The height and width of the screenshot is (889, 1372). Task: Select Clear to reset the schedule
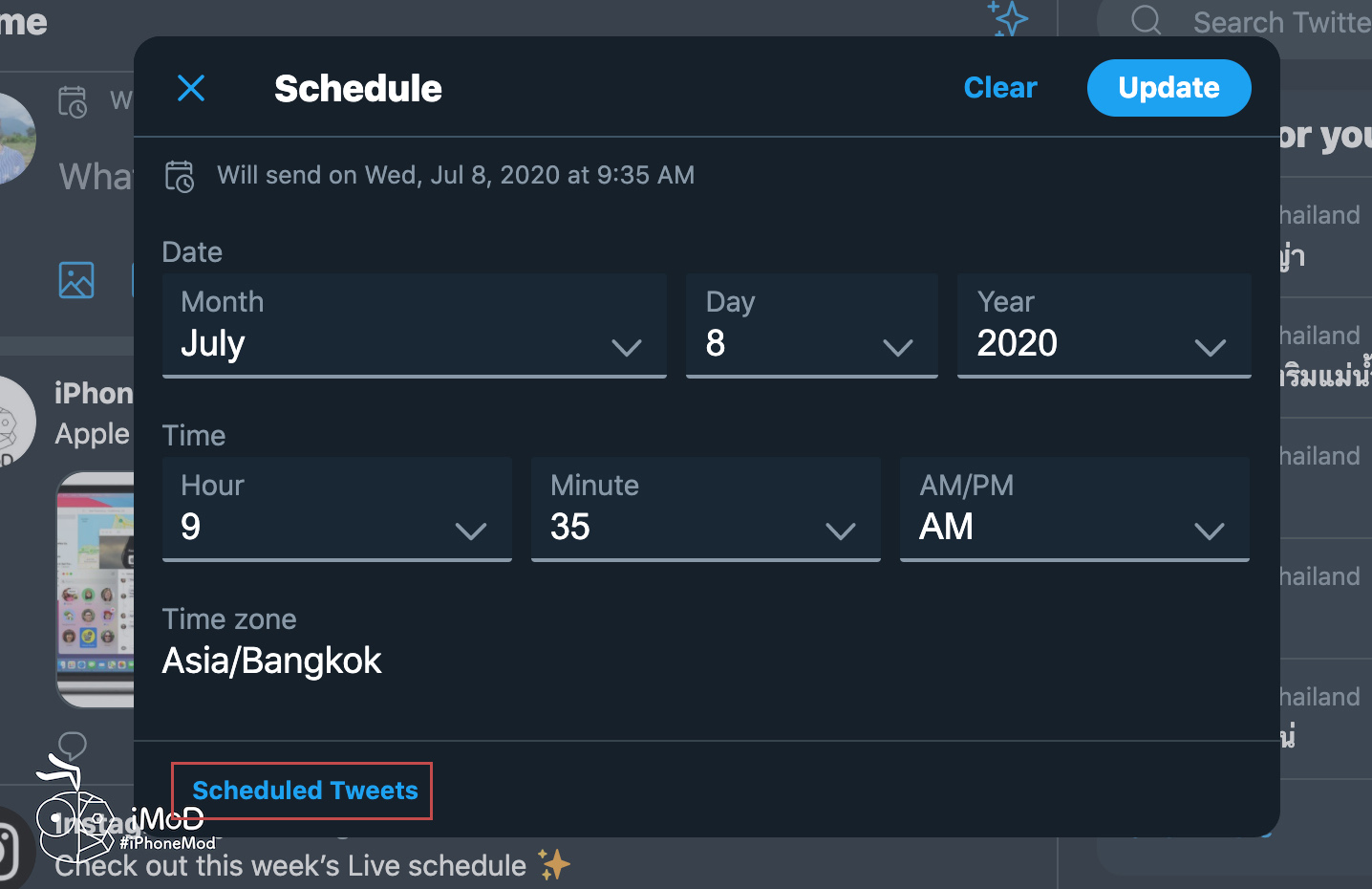(999, 87)
